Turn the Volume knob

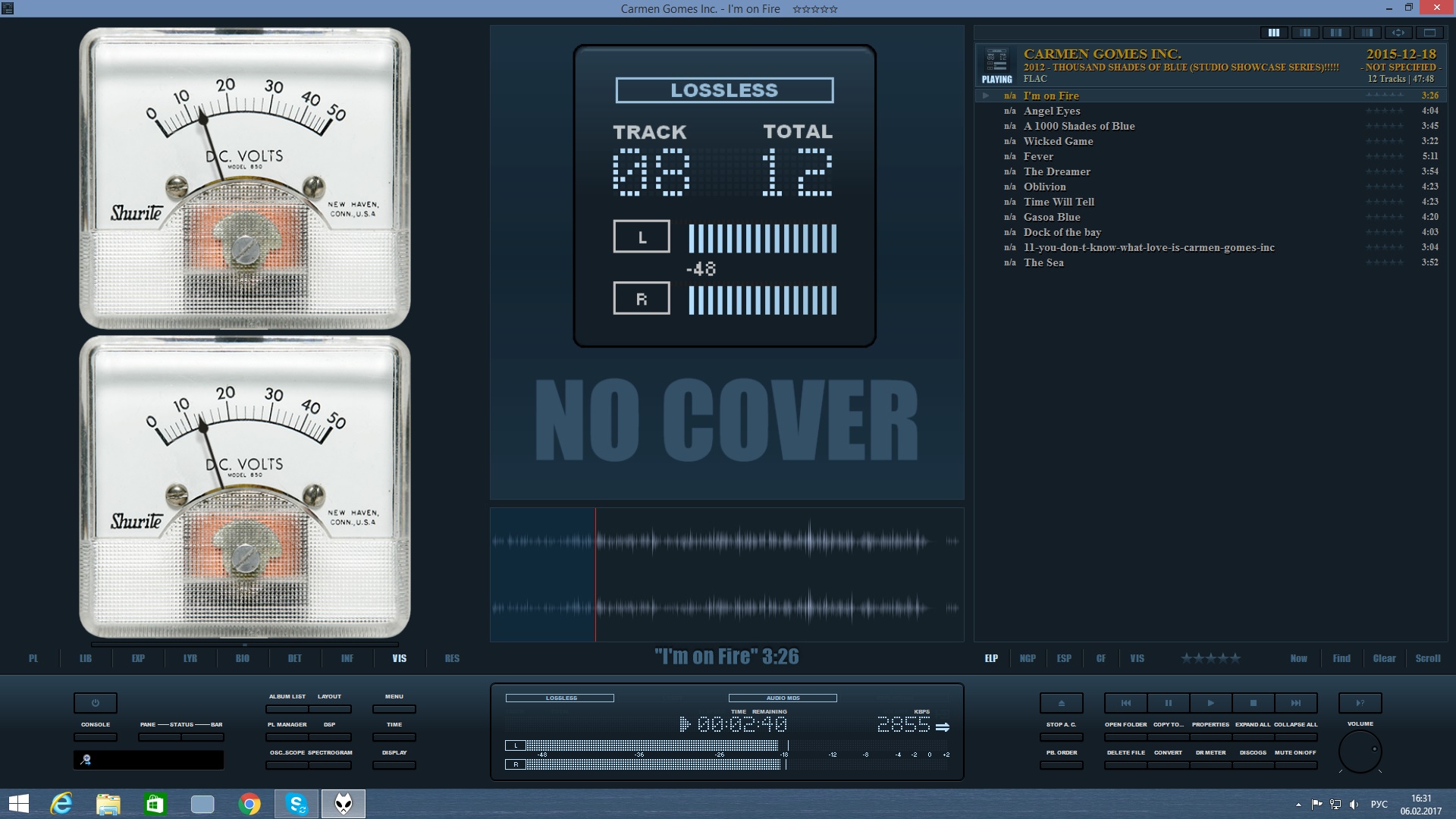1360,752
